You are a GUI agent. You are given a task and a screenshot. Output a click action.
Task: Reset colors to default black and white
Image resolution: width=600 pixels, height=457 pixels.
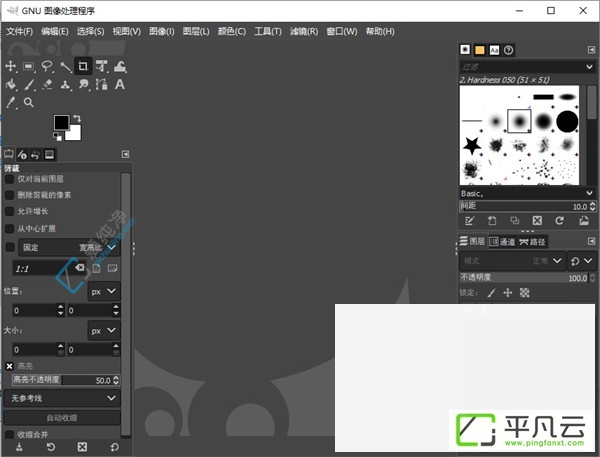[57, 137]
